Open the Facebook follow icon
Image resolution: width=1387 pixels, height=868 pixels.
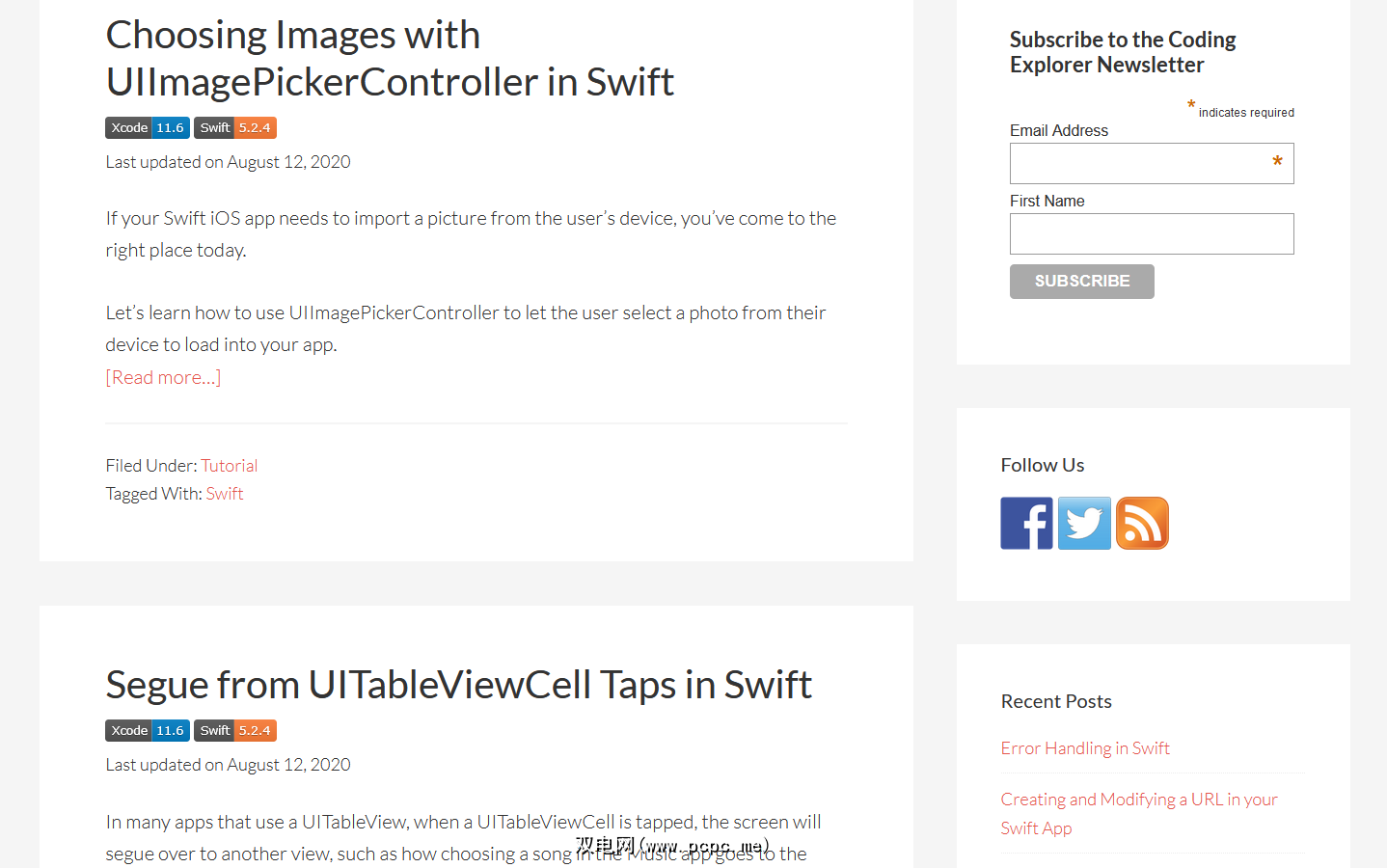1026,523
